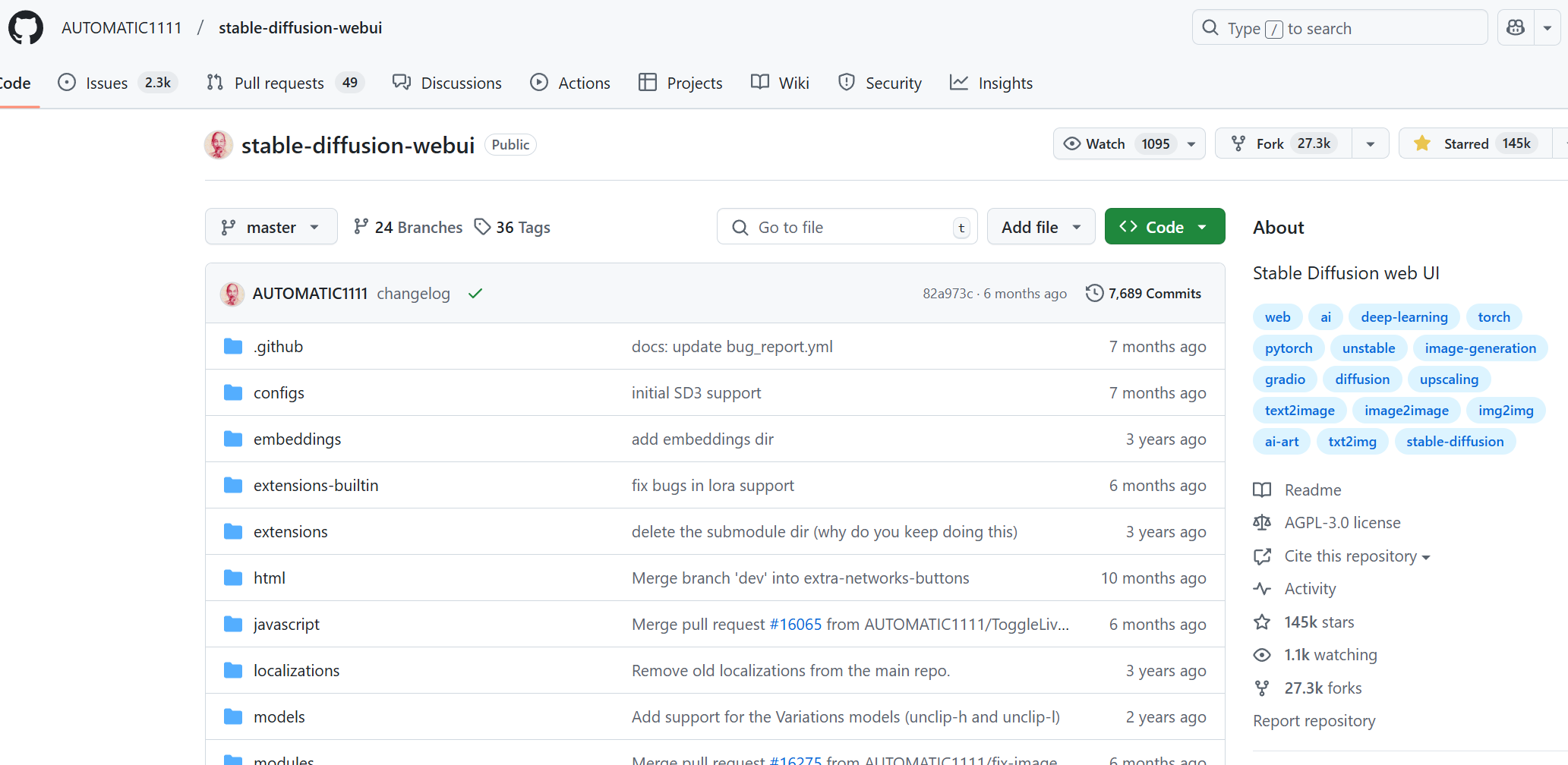The height and width of the screenshot is (765, 1568).
Task: Open the green Code dropdown
Action: tap(1165, 227)
